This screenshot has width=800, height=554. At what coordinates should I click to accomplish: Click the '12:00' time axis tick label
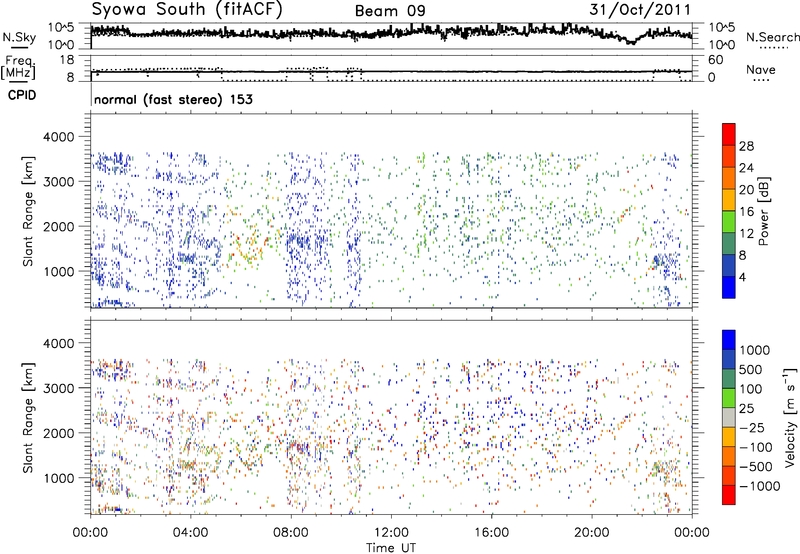(x=391, y=533)
